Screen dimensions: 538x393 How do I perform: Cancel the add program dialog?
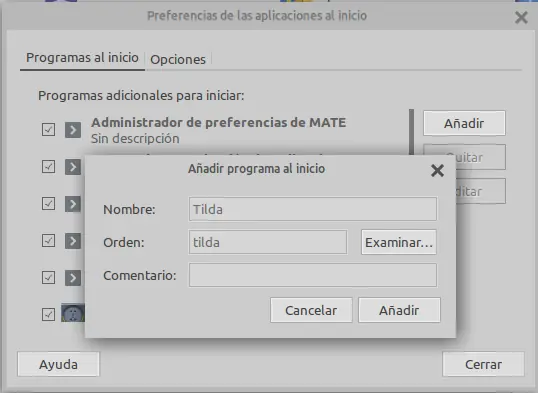pos(311,310)
